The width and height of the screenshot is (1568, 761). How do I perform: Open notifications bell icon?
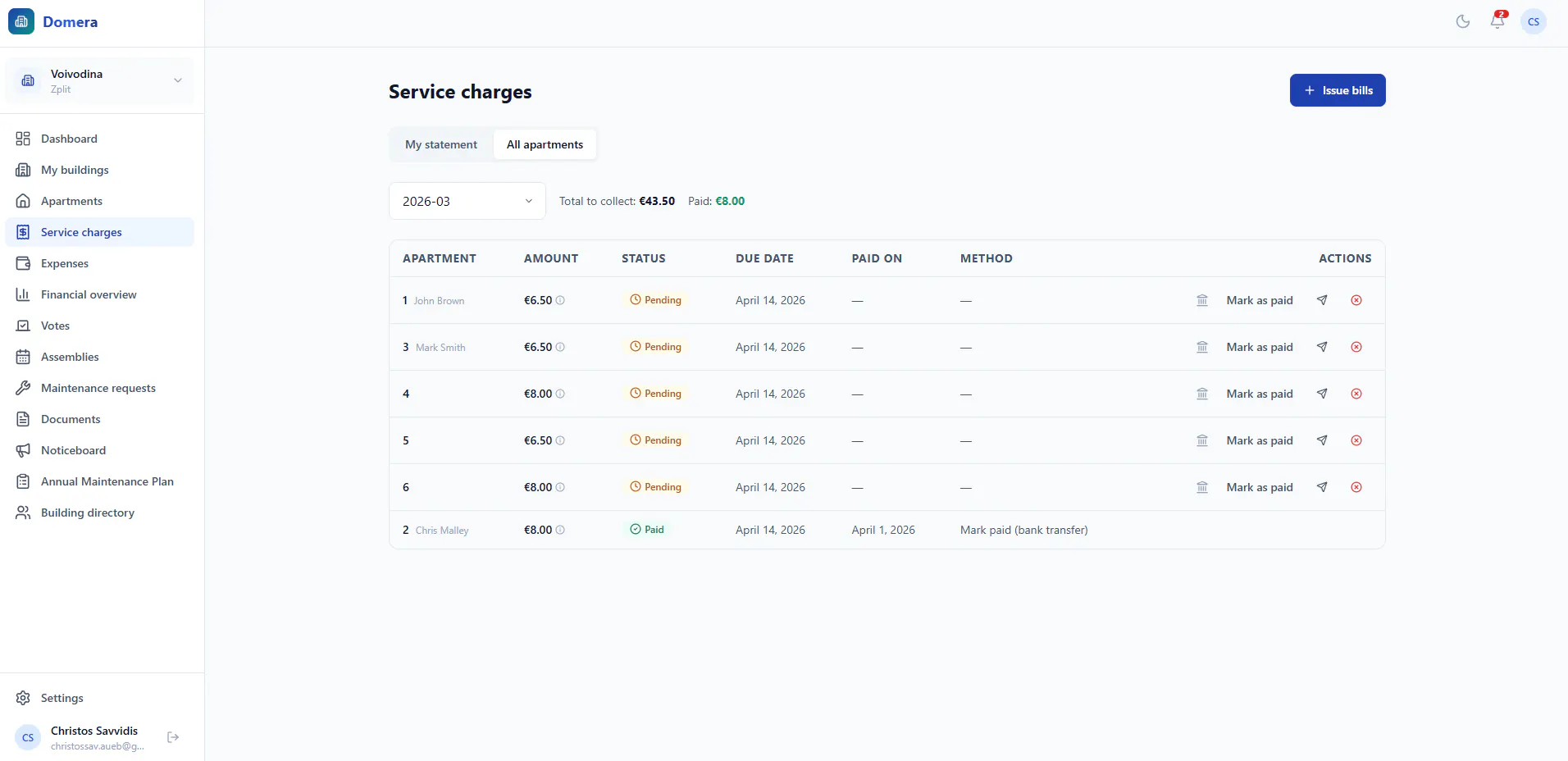1497,21
